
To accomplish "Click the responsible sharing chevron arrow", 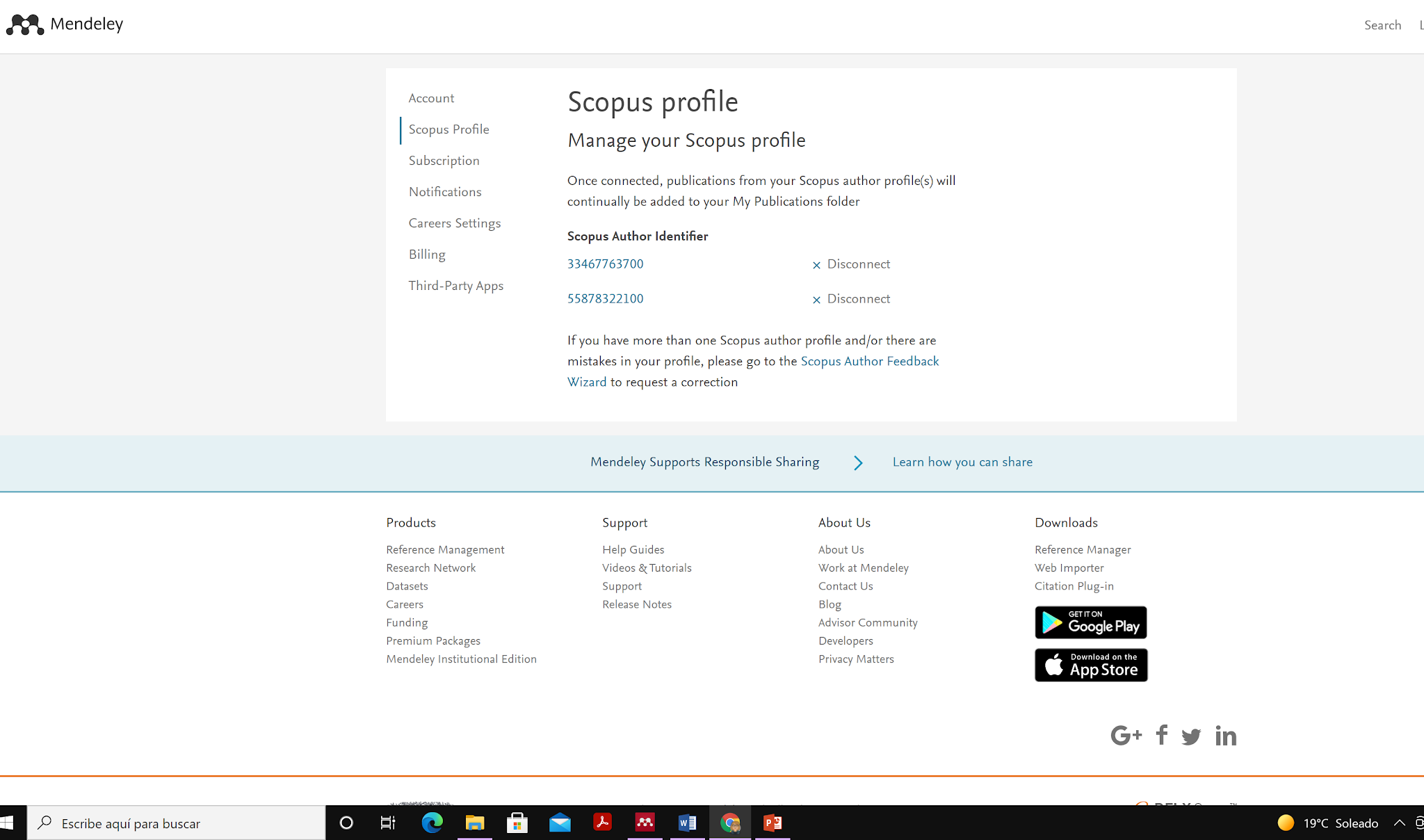I will tap(858, 463).
